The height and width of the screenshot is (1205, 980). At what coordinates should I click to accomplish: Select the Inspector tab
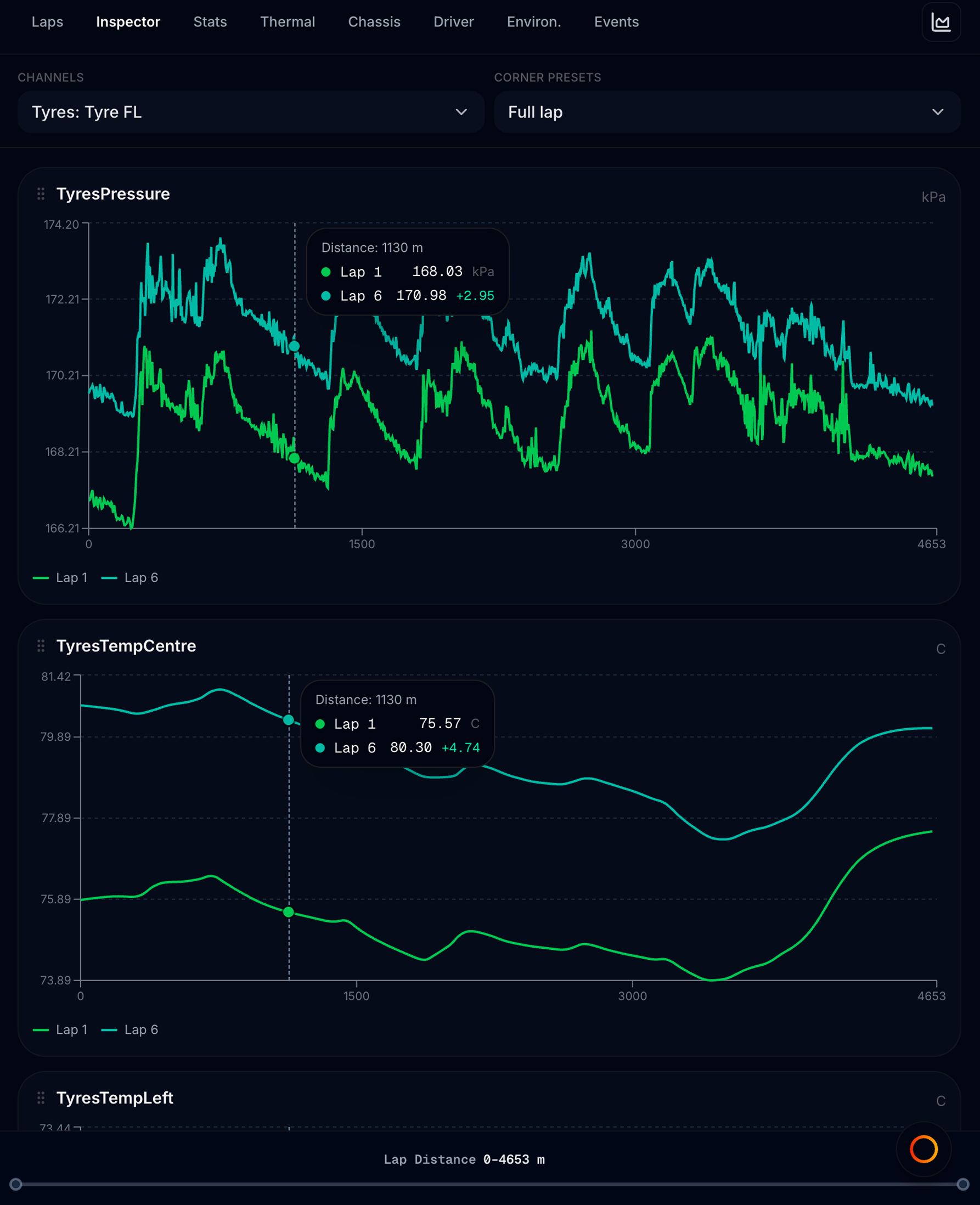128,22
